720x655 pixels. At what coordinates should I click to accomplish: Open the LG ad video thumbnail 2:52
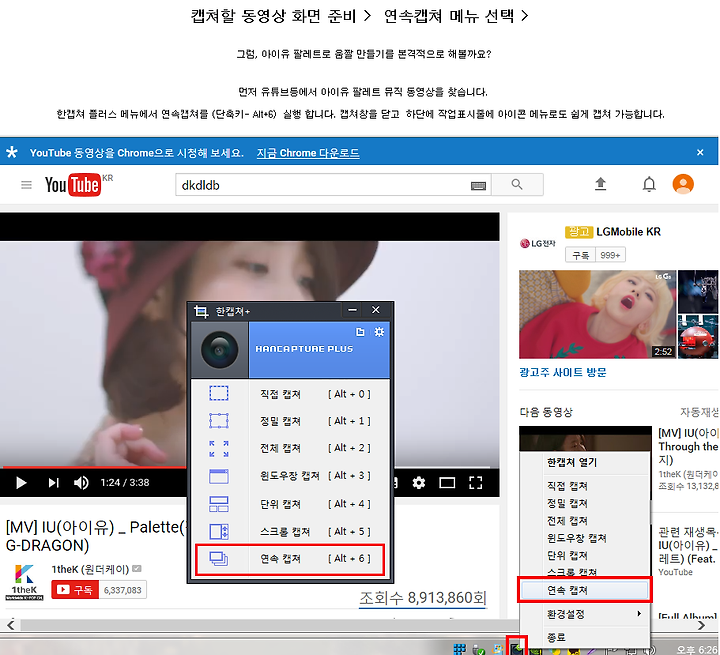[597, 314]
